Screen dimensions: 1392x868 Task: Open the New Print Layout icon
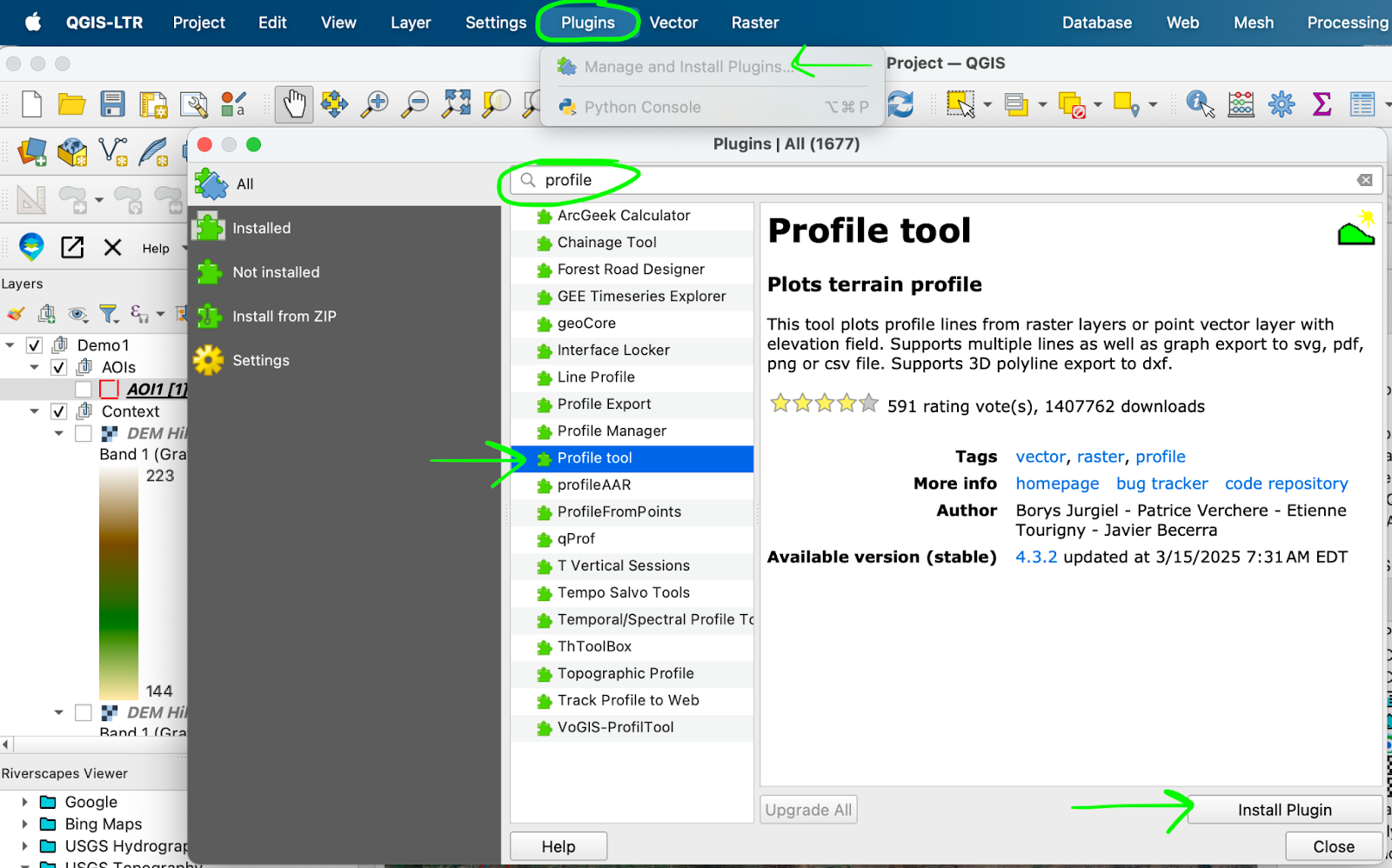pyautogui.click(x=153, y=104)
